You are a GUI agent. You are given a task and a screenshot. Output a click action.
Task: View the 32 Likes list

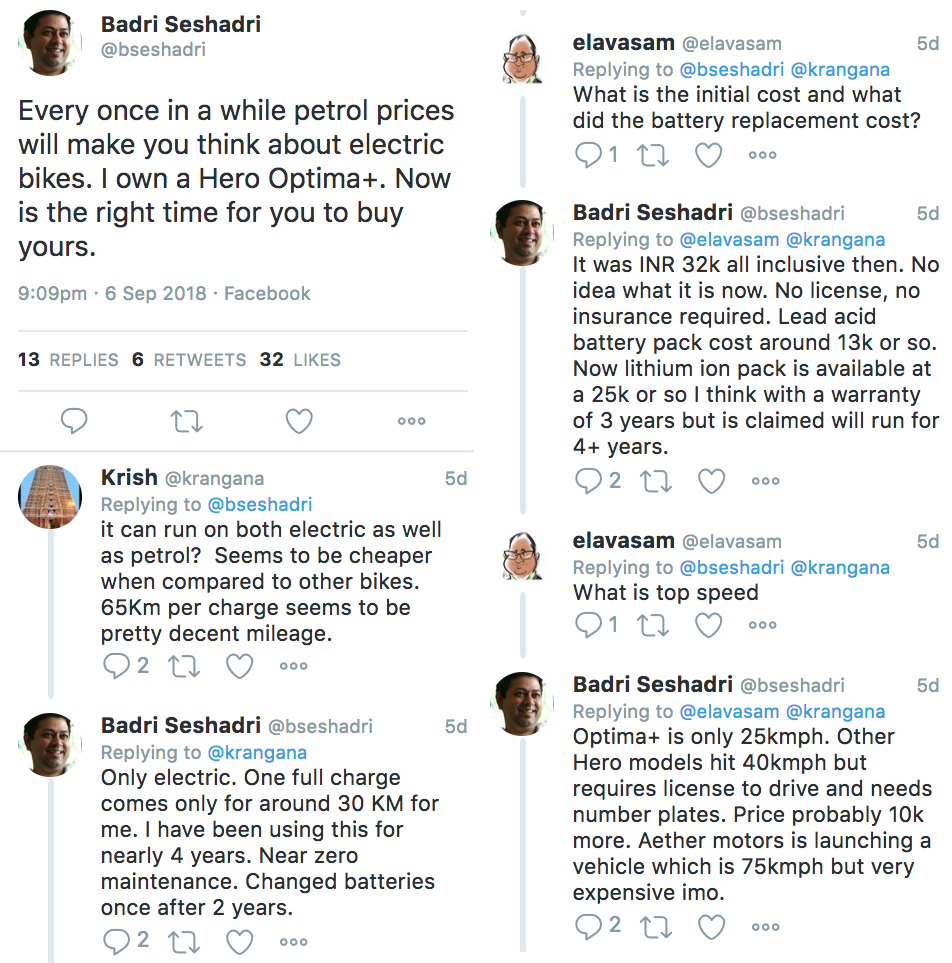[x=300, y=359]
